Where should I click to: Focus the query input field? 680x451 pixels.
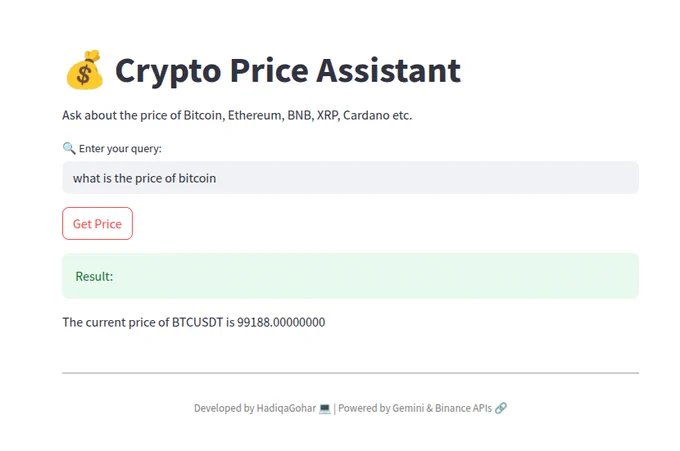coord(350,177)
